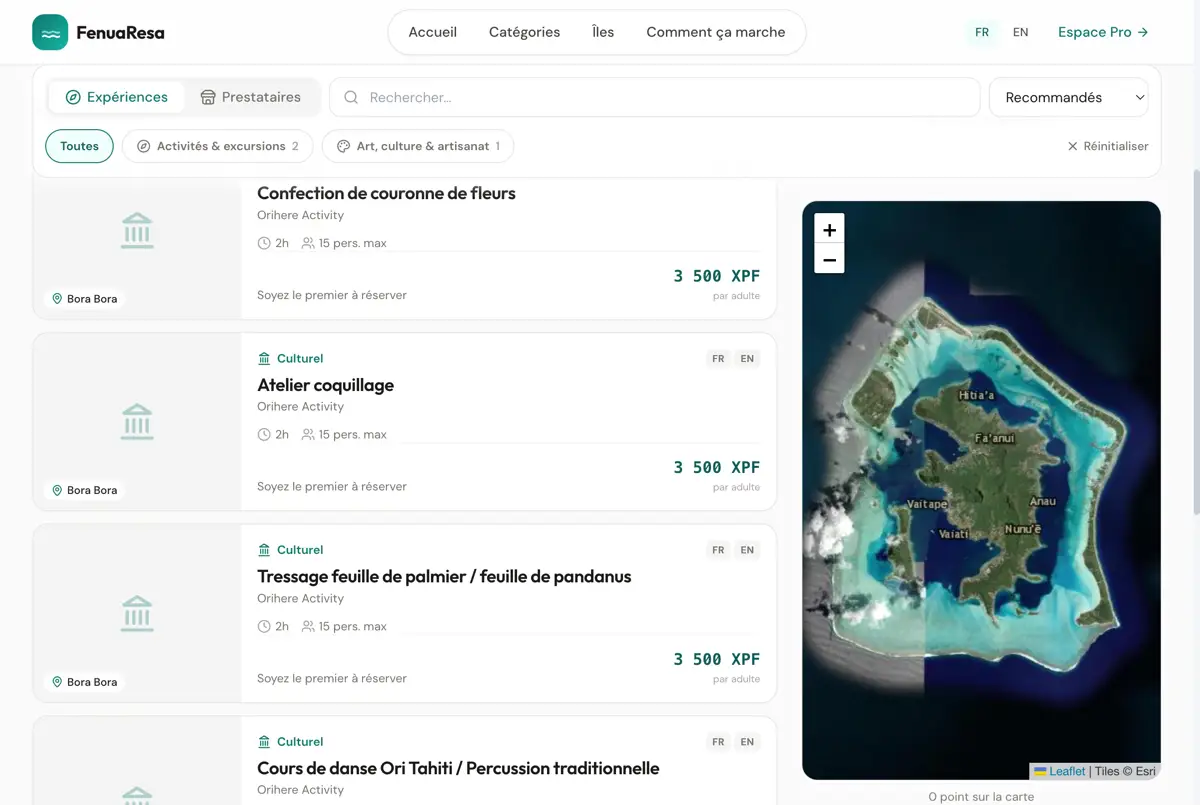Click the FR badge on Atelier coquillage
Image resolution: width=1200 pixels, height=805 pixels.
click(718, 358)
